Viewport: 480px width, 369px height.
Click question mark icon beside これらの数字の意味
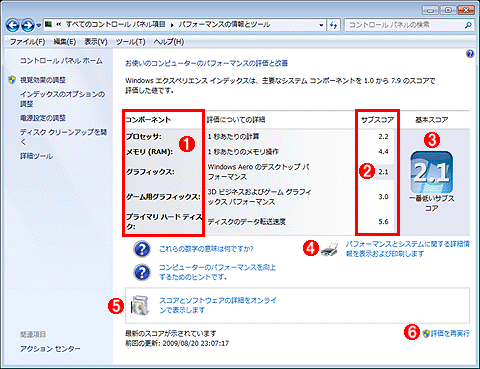(142, 249)
